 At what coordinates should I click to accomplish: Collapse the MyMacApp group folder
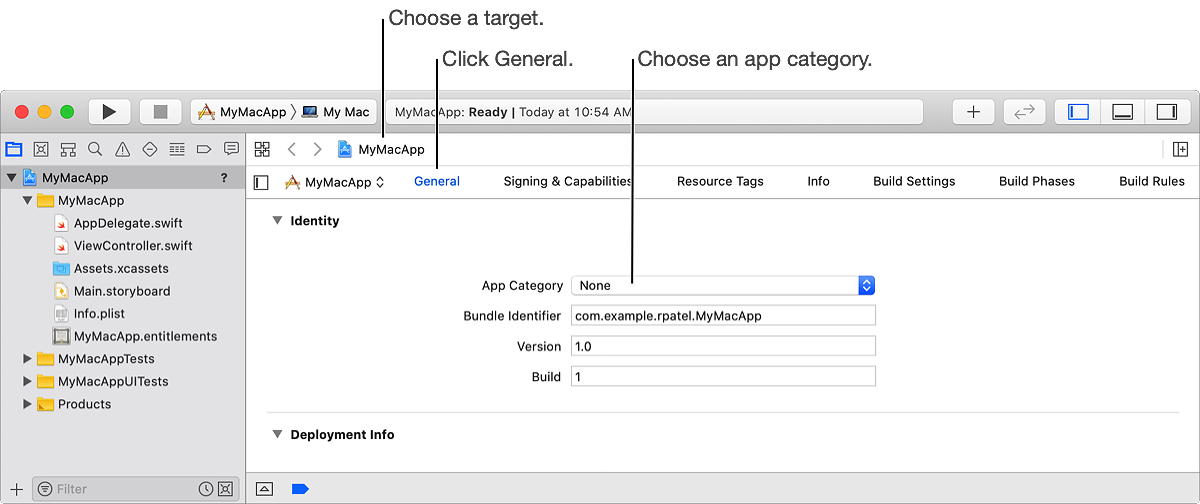tap(27, 201)
